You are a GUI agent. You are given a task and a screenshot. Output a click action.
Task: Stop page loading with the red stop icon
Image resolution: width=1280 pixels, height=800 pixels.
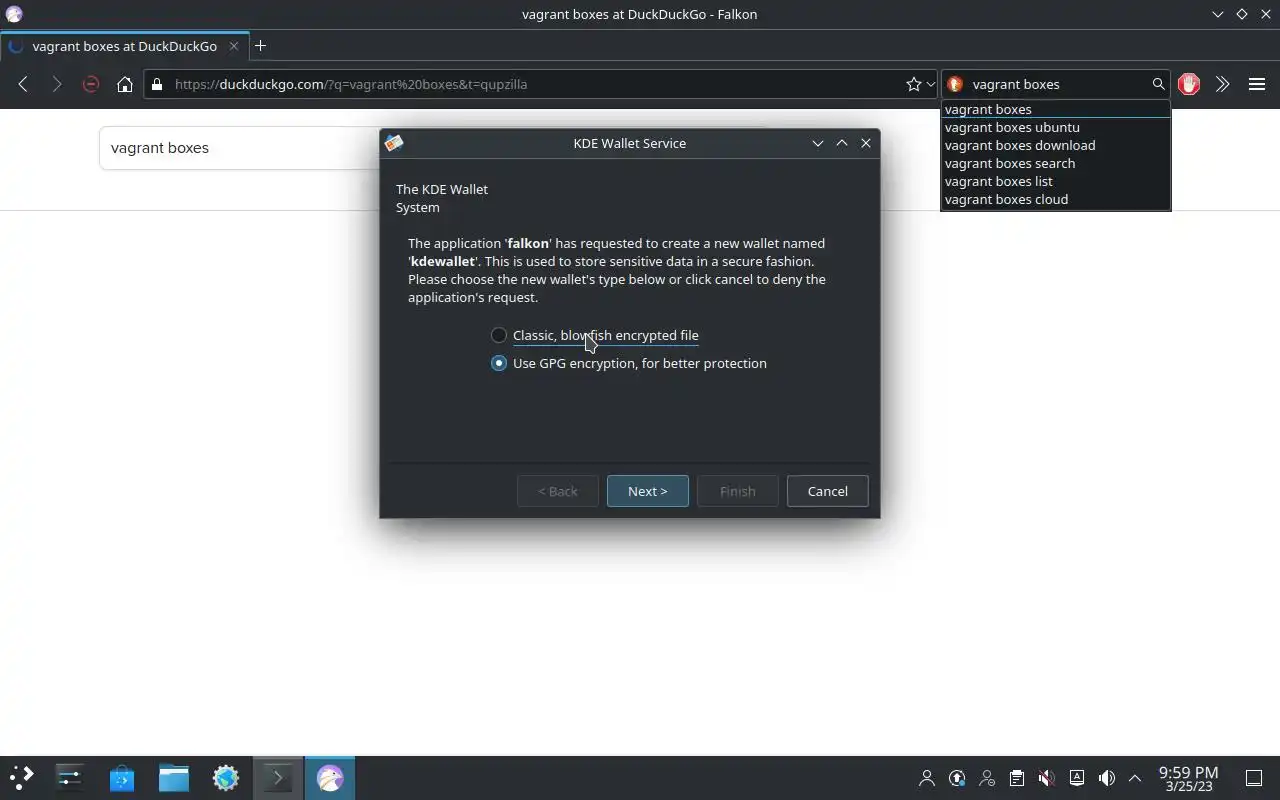[x=91, y=84]
